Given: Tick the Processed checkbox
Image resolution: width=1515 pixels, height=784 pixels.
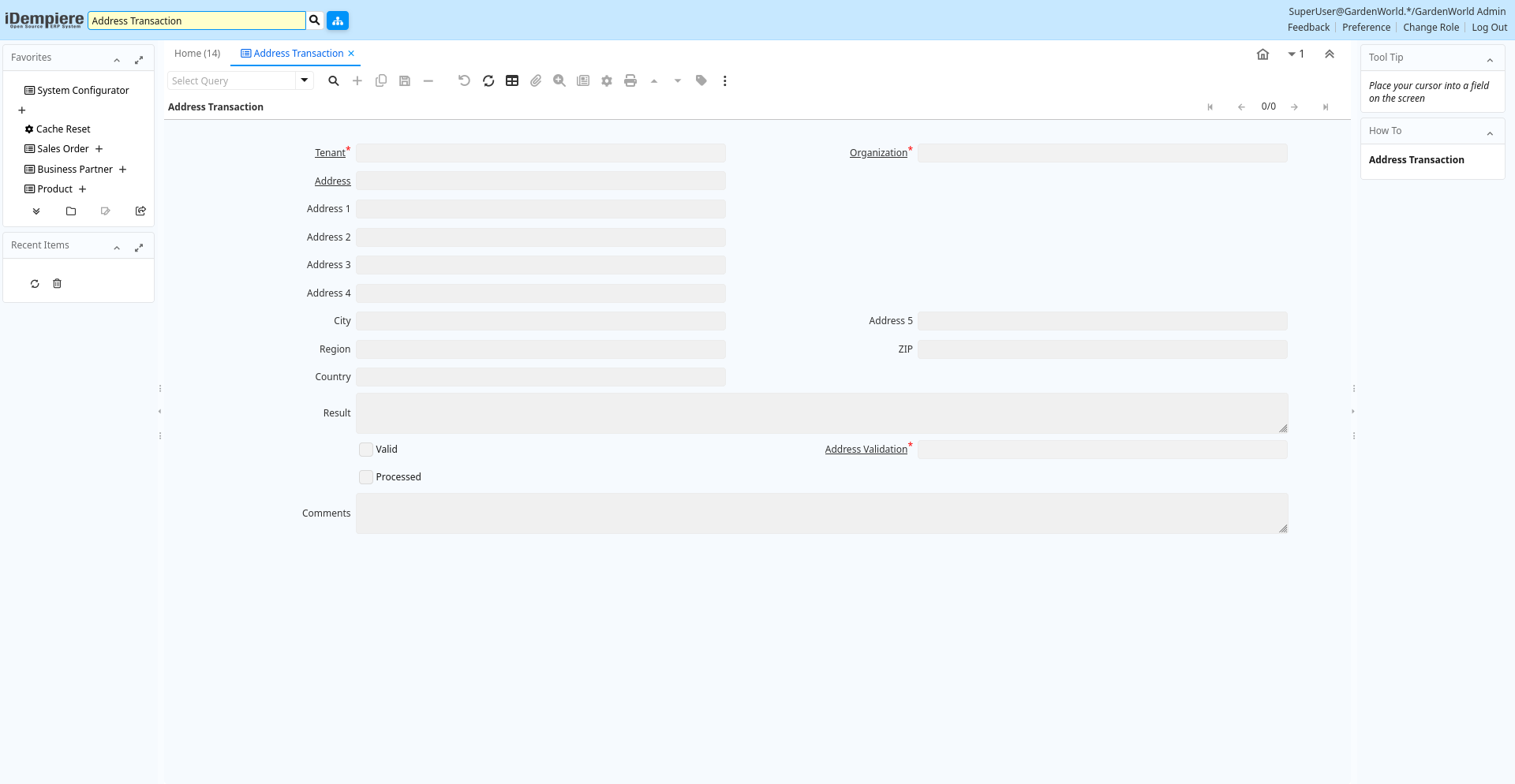Looking at the screenshot, I should pos(366,477).
